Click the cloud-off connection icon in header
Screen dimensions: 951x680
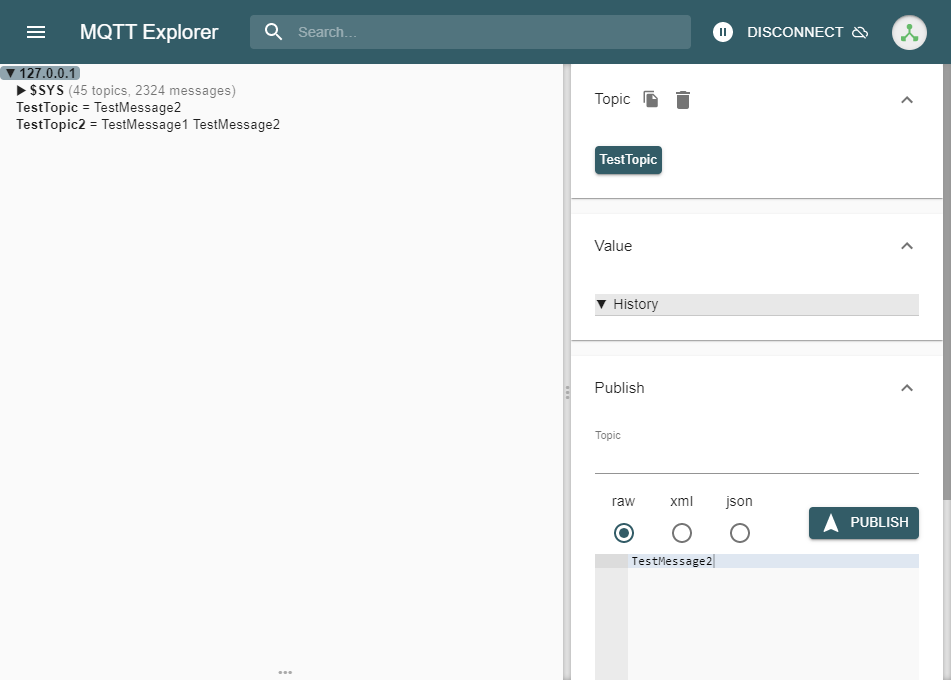pyautogui.click(x=860, y=31)
